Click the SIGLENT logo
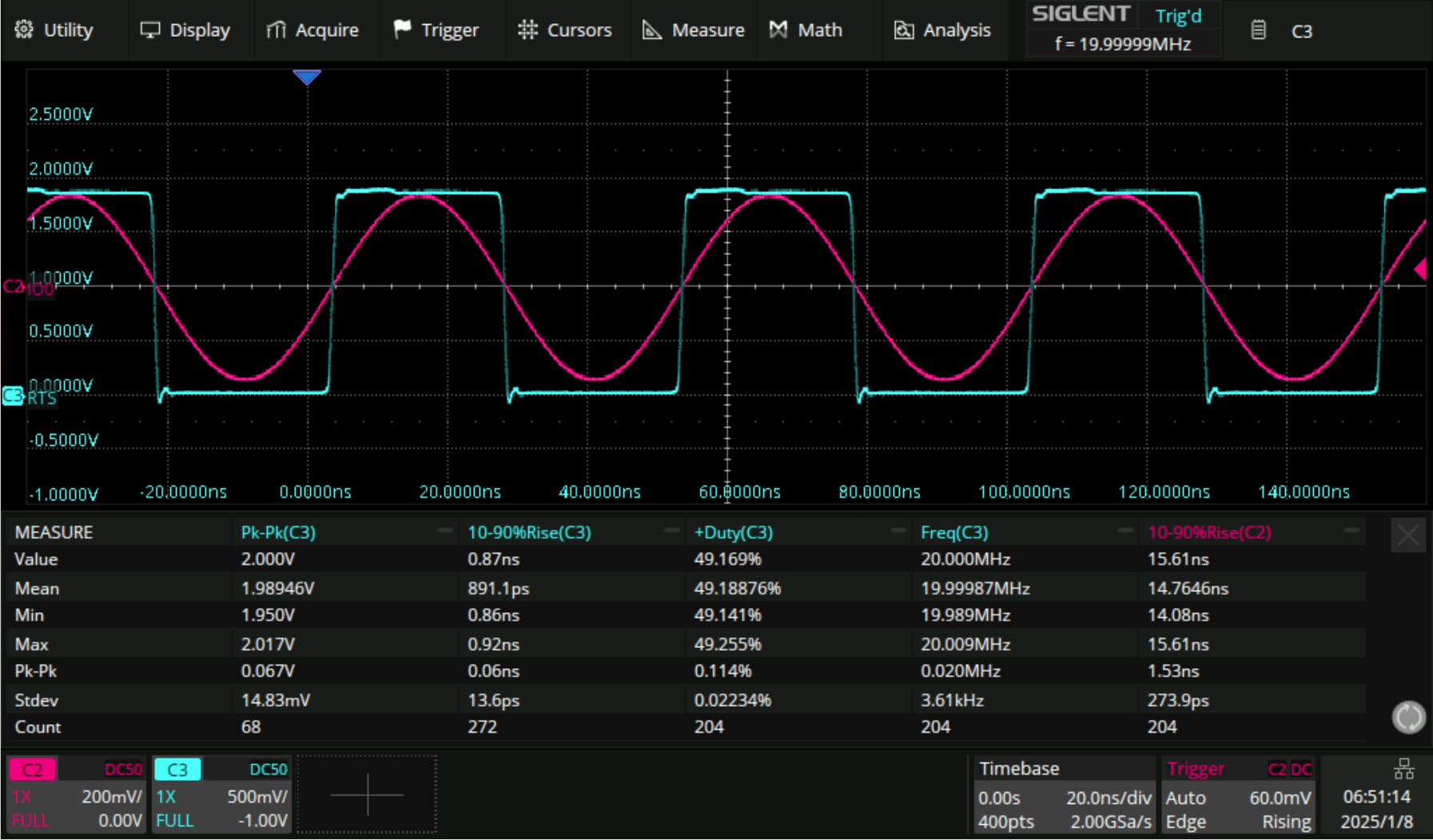Viewport: 1433px width, 840px height. [1081, 14]
